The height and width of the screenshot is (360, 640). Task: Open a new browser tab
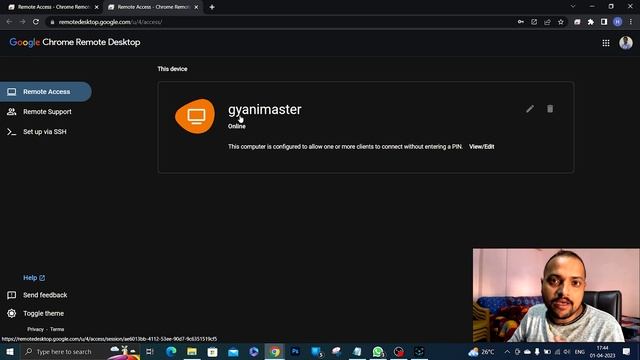(x=212, y=7)
